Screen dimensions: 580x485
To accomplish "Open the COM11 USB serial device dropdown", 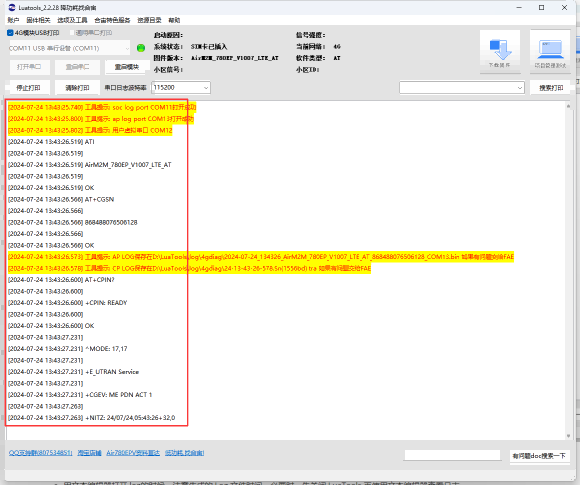I will click(x=69, y=48).
